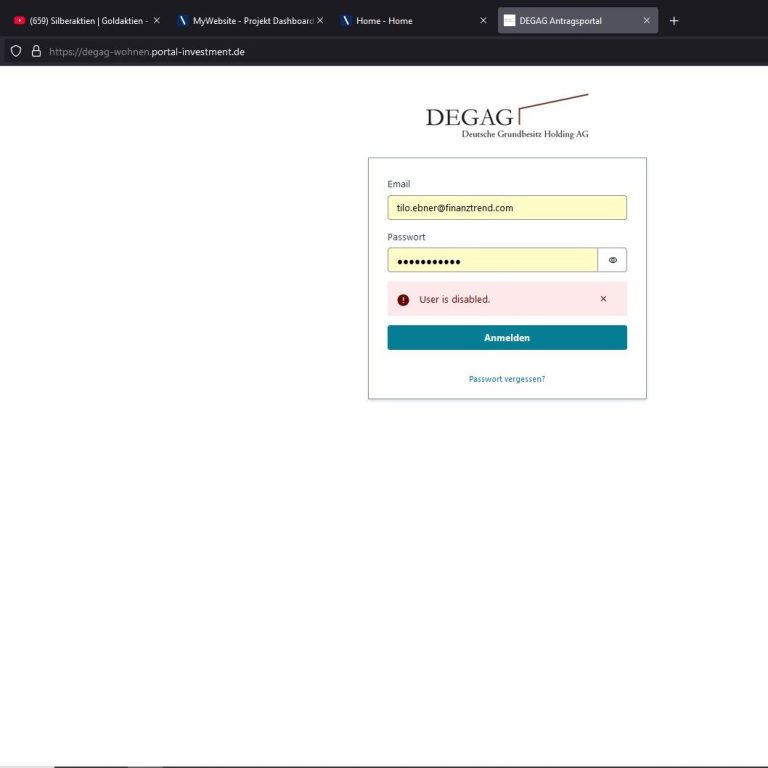The image size is (768, 768).
Task: Click 'Deutsche Grundbesitz Holding AG' text
Action: 525,134
